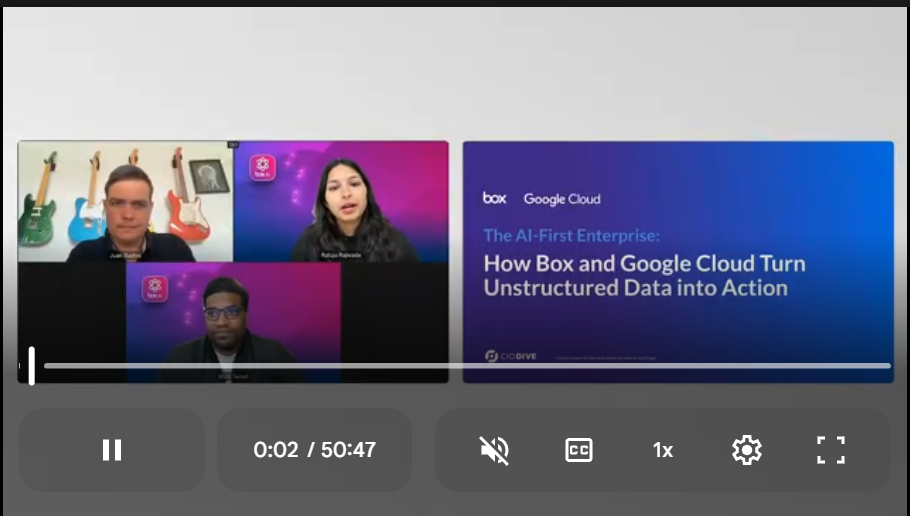Click the presentation slide titled AI-First Enterprise

678,262
